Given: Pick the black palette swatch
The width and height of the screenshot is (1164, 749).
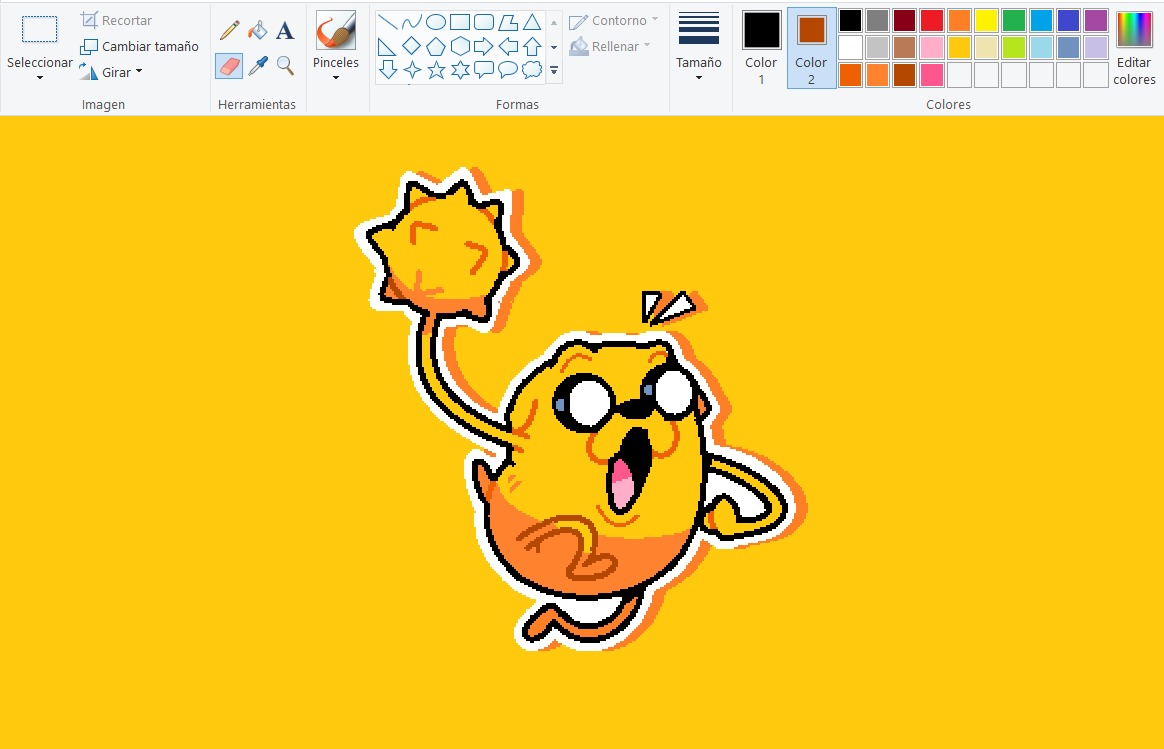Looking at the screenshot, I should 851,20.
